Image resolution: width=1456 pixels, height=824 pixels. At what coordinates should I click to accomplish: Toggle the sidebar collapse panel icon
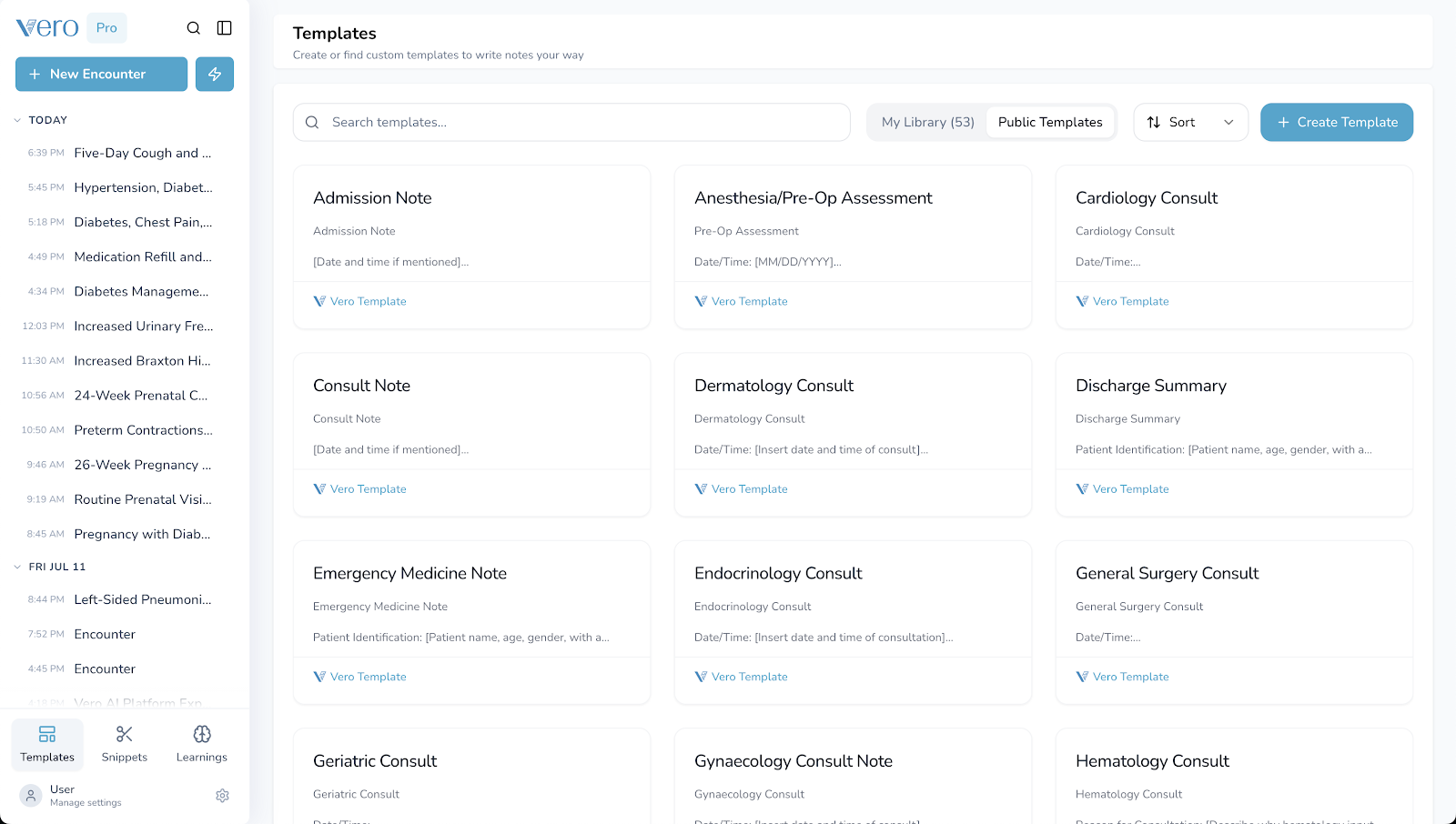(x=225, y=28)
